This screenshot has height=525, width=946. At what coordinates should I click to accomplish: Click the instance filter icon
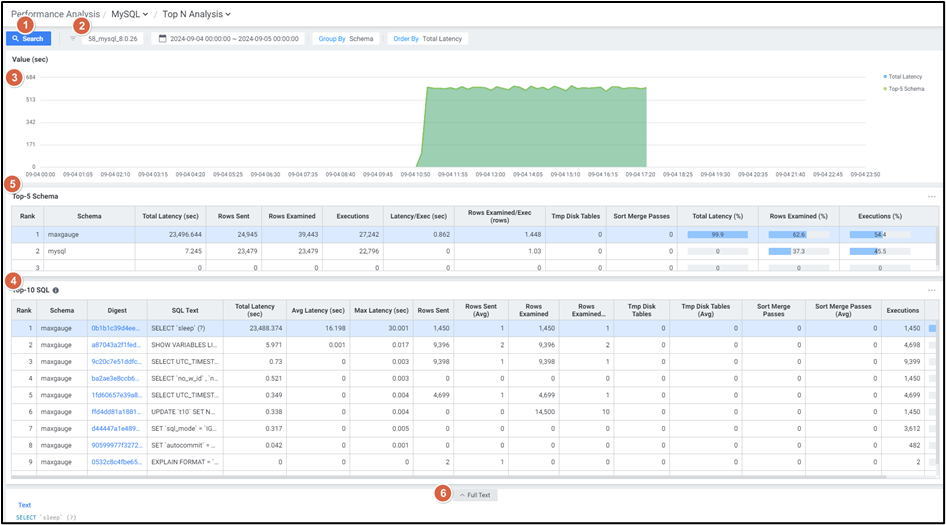tap(73, 39)
